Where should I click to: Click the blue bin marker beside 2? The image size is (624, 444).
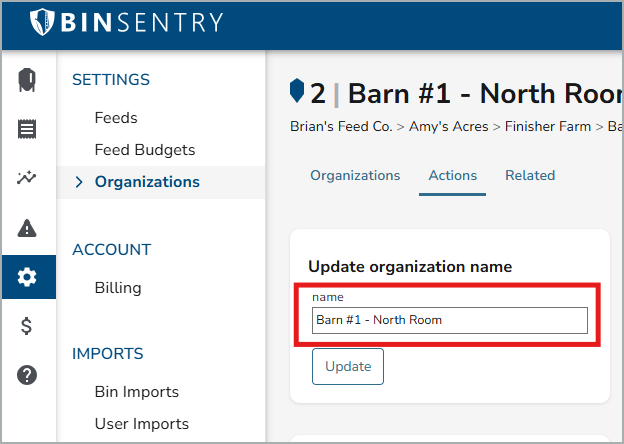[x=297, y=91]
